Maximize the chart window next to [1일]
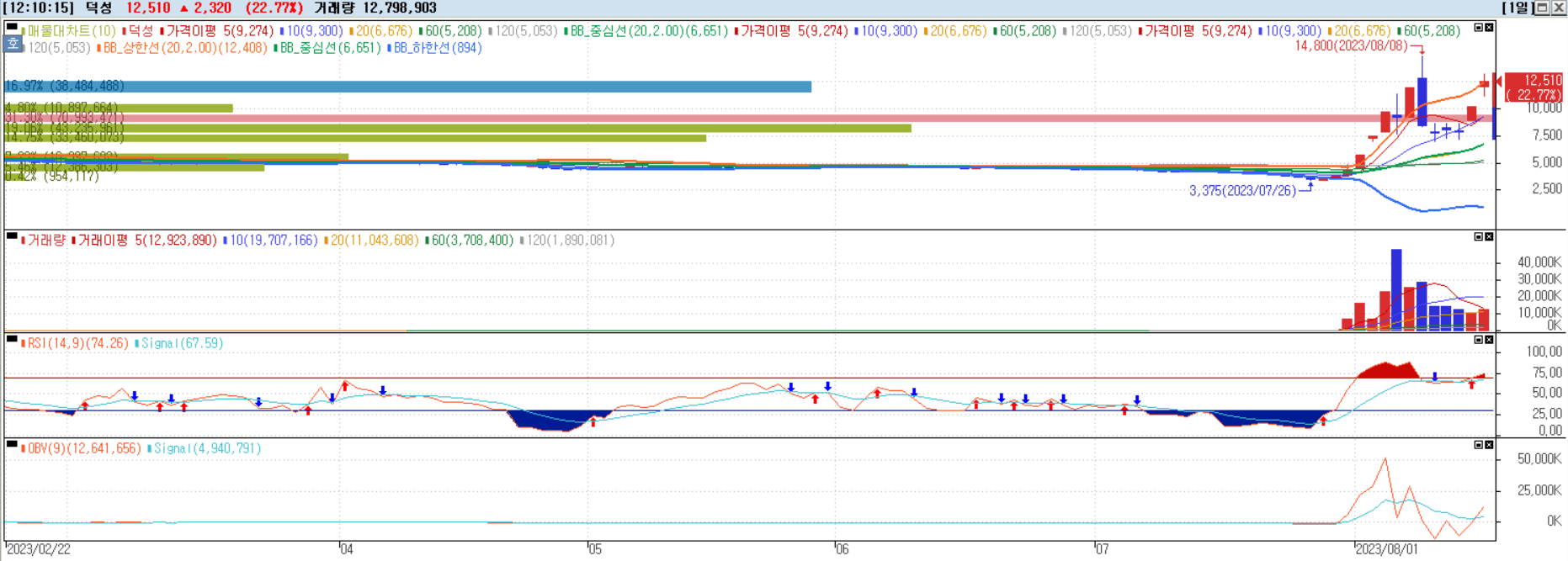The image size is (1568, 561). click(x=1543, y=8)
